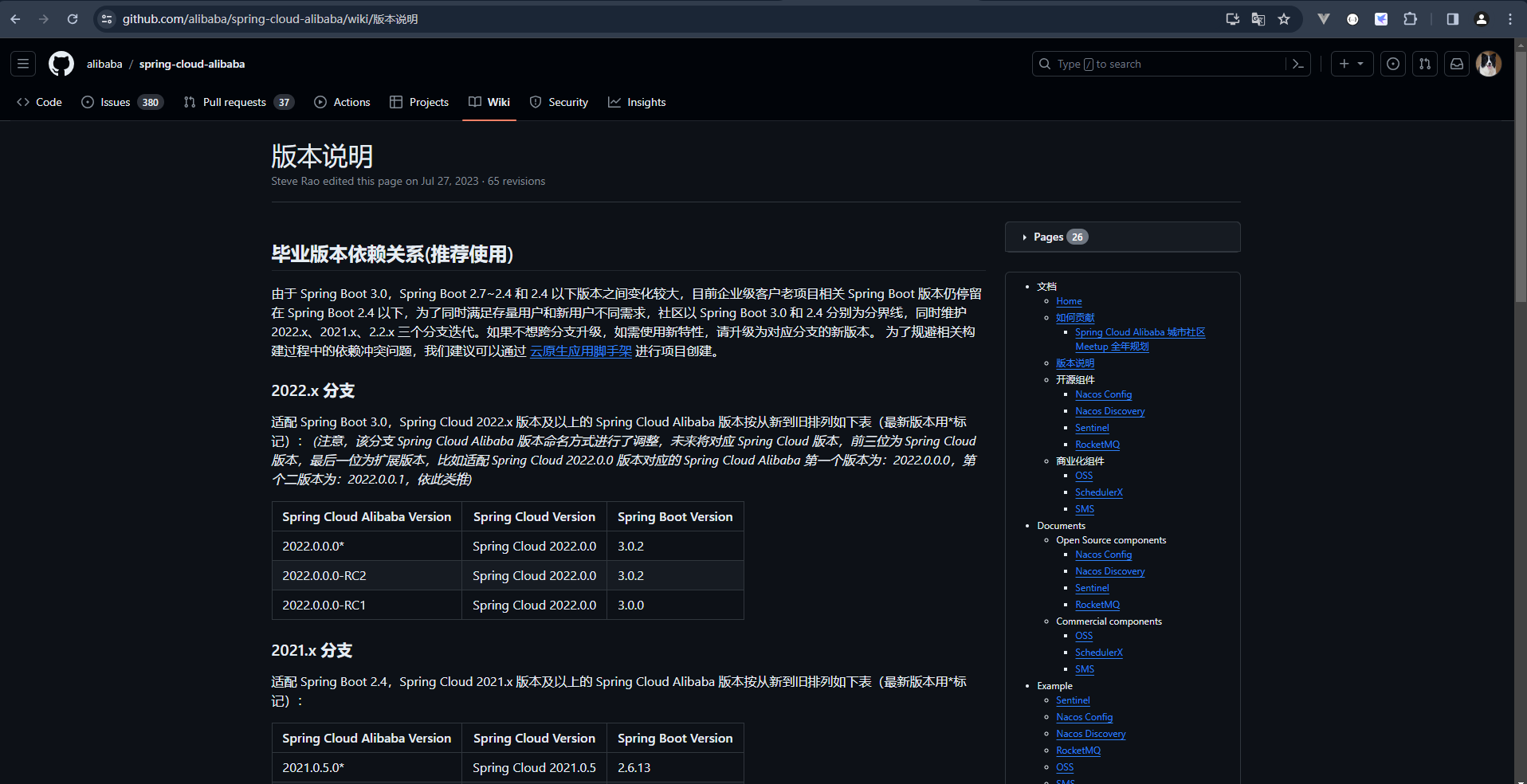
Task: Click the 2021.0.5.0* version cell
Action: click(367, 768)
